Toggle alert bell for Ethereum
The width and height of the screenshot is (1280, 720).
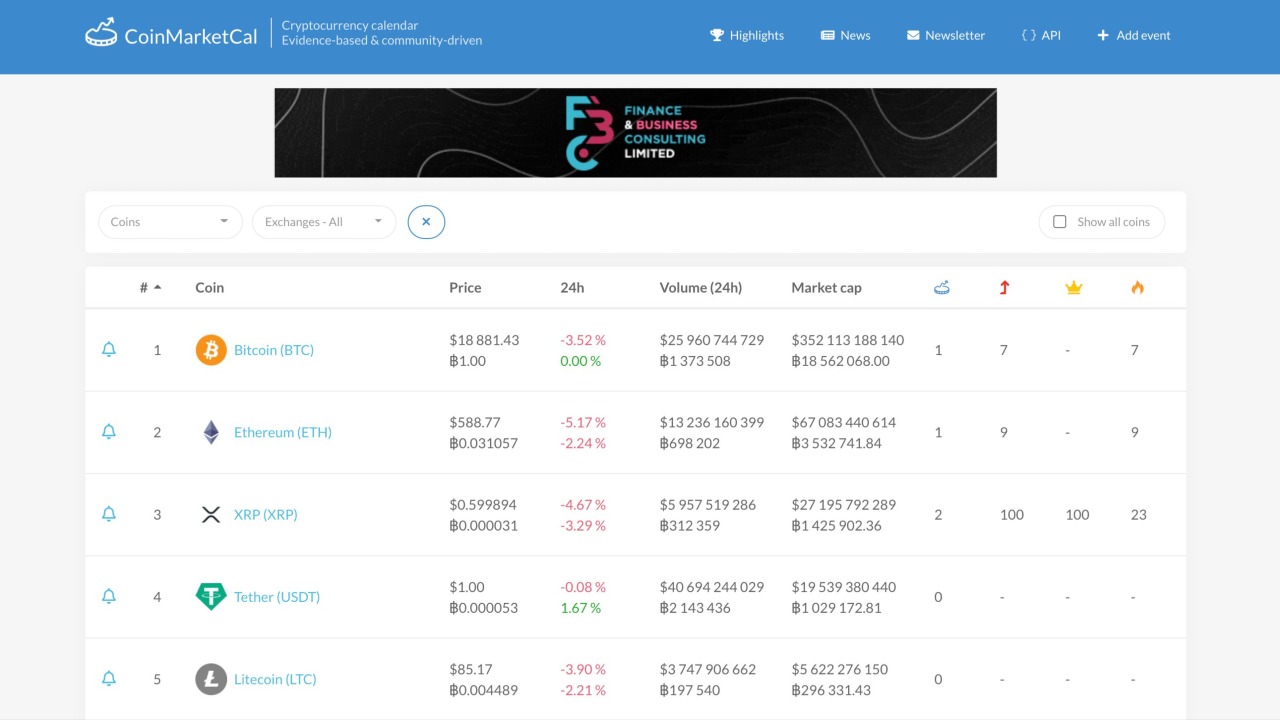click(x=109, y=432)
